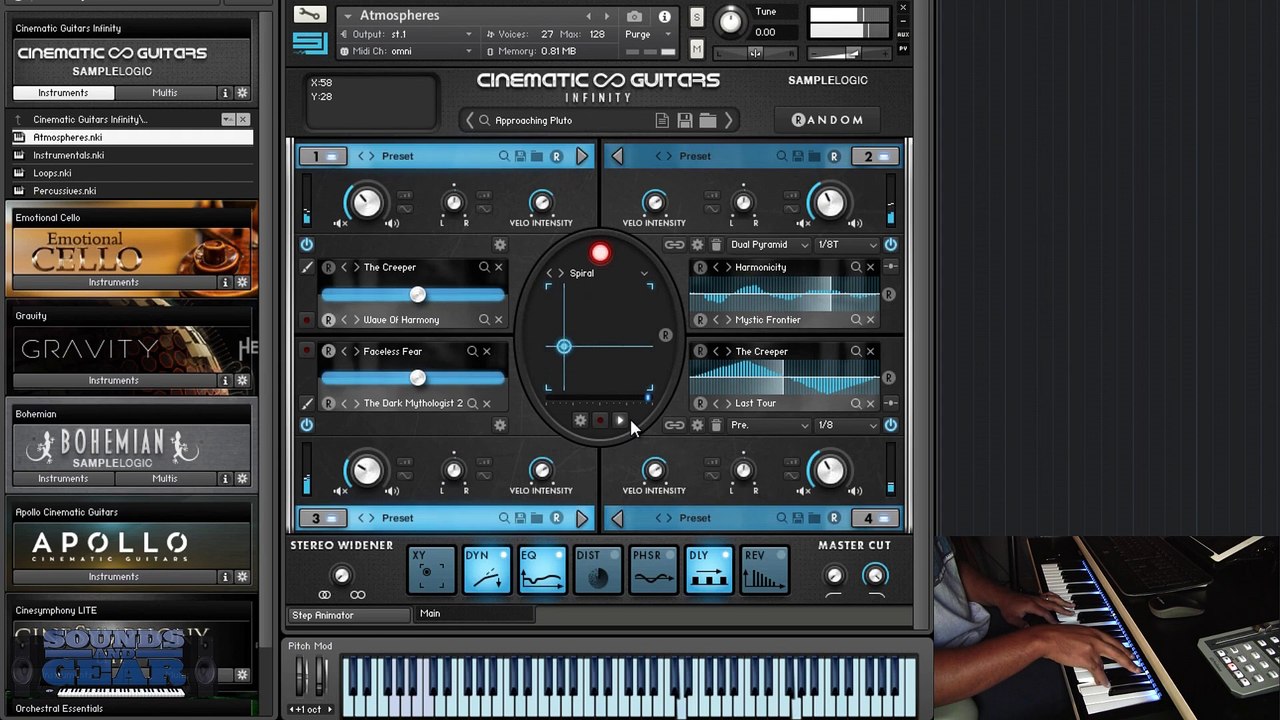The height and width of the screenshot is (720, 1280).
Task: Open the 1/8T rate dropdown
Action: point(847,245)
